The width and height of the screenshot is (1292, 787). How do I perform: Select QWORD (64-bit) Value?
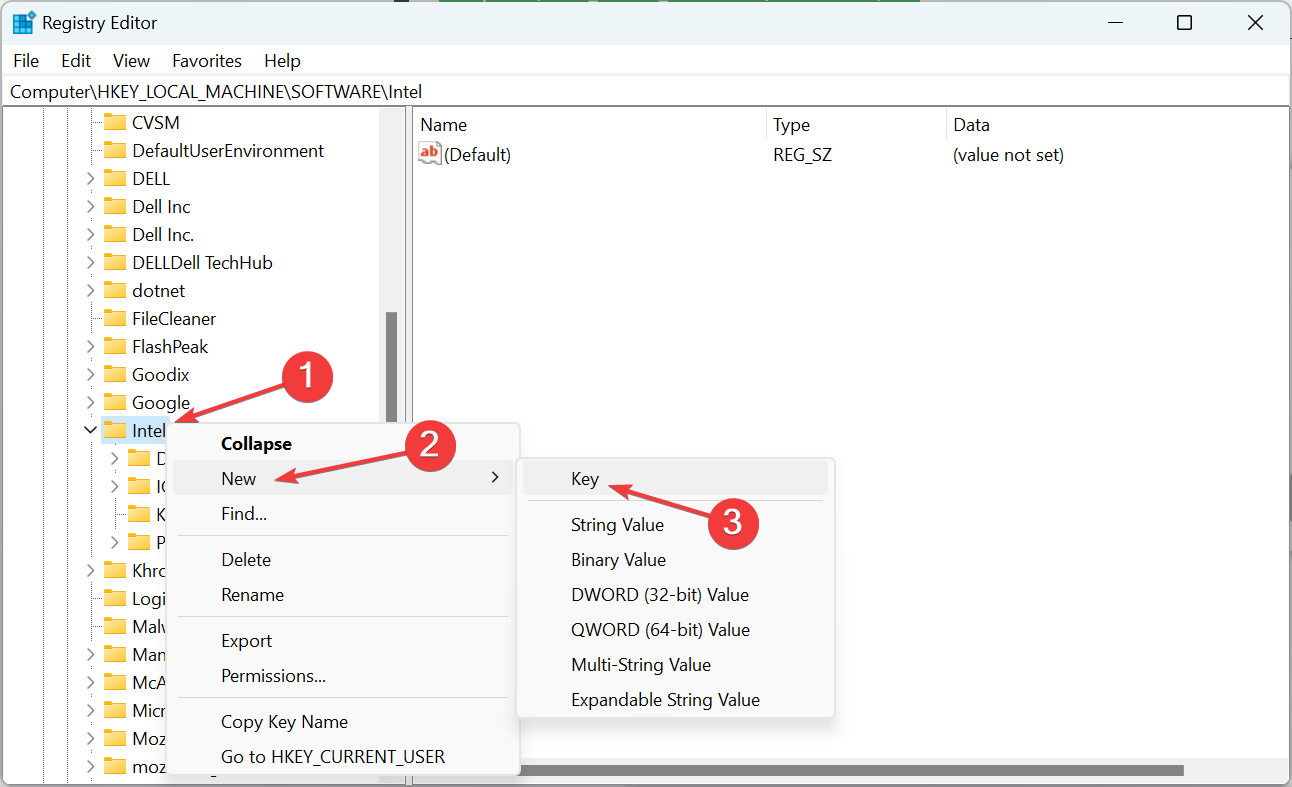click(675, 630)
